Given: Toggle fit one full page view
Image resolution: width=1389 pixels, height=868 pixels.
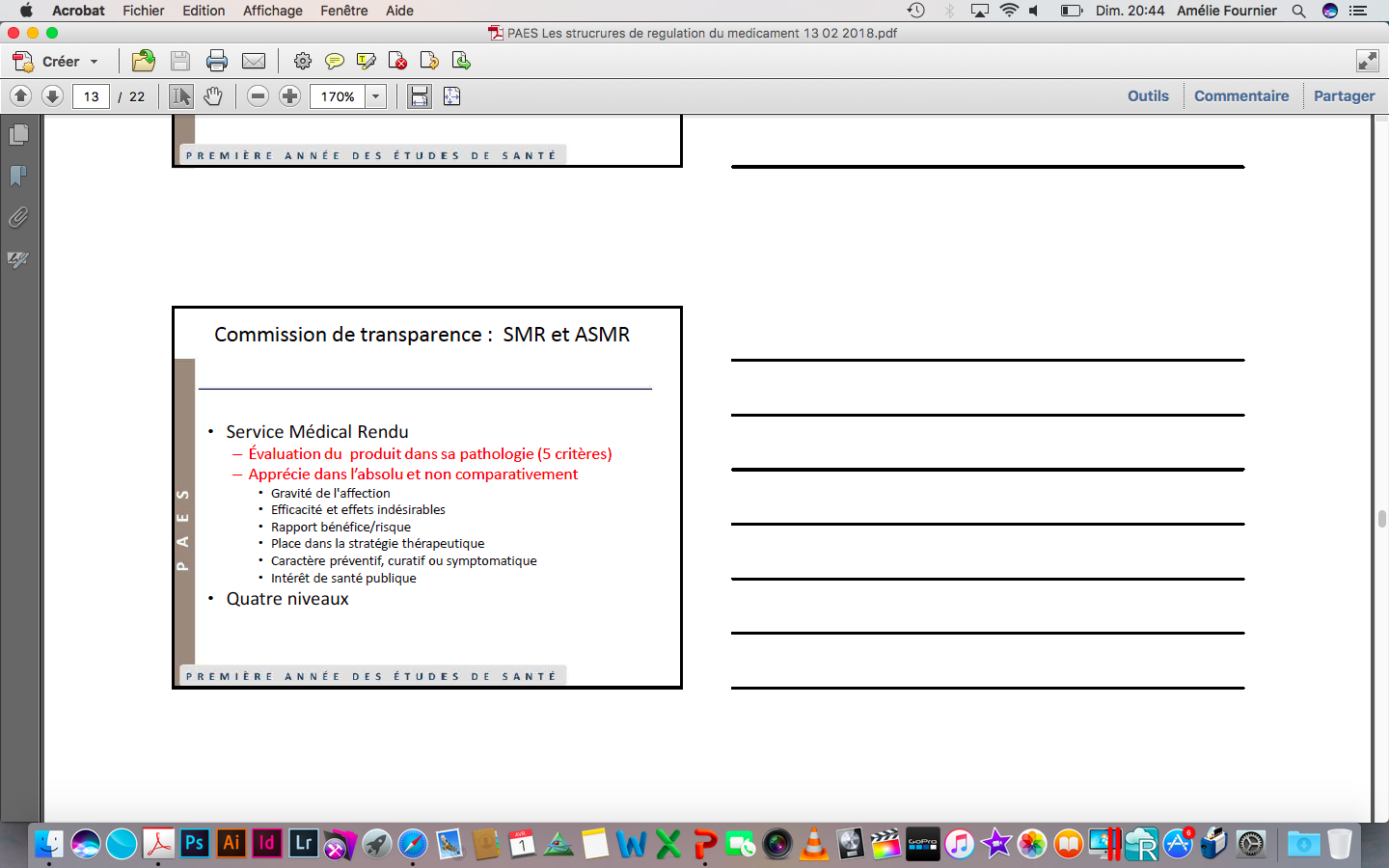Looking at the screenshot, I should [x=451, y=96].
